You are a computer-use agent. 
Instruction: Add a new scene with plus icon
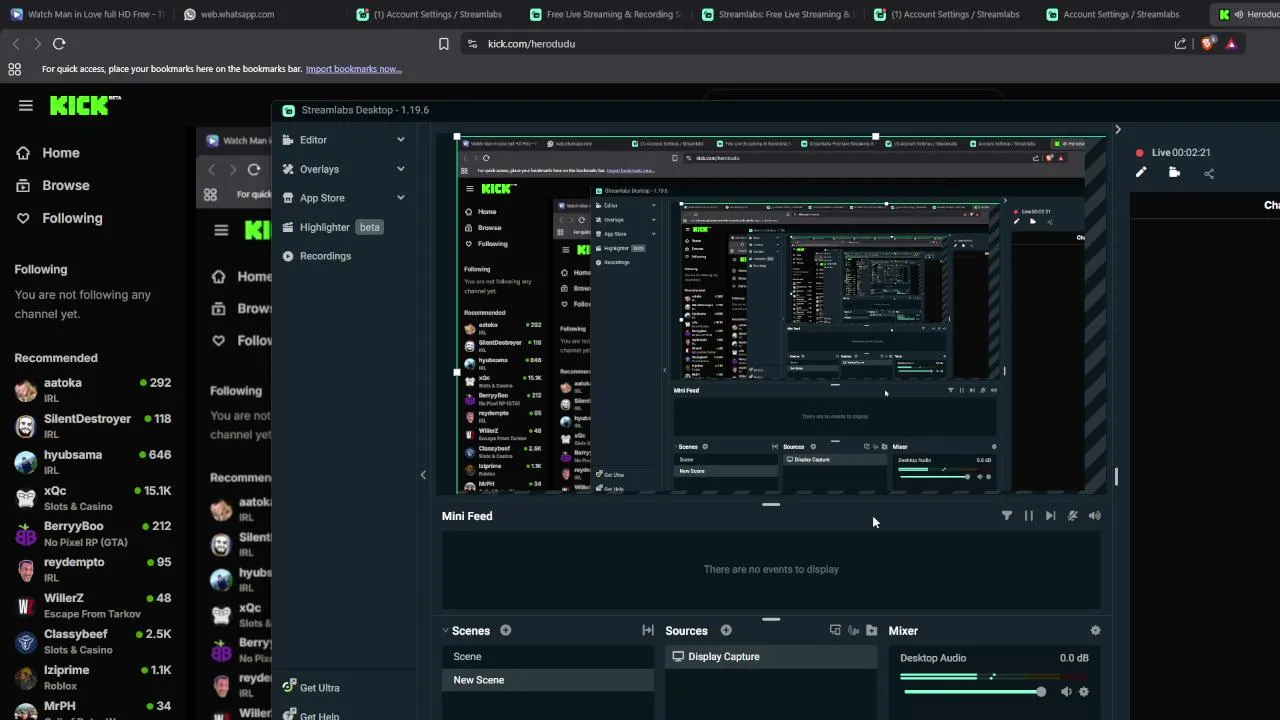pos(506,630)
